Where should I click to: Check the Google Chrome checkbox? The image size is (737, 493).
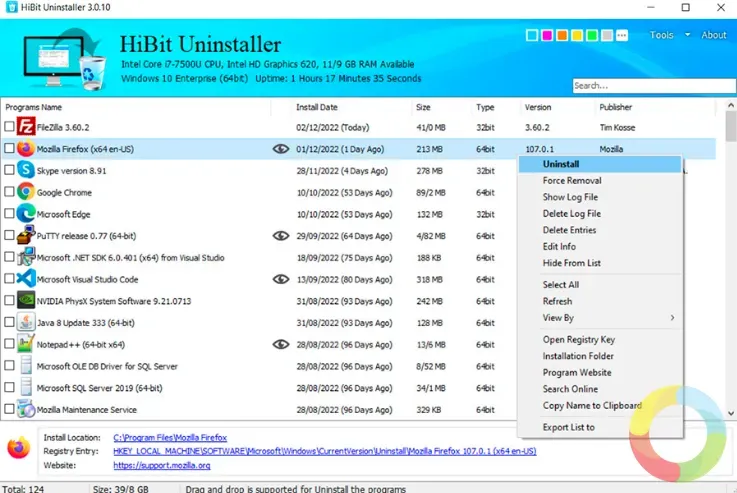point(9,192)
